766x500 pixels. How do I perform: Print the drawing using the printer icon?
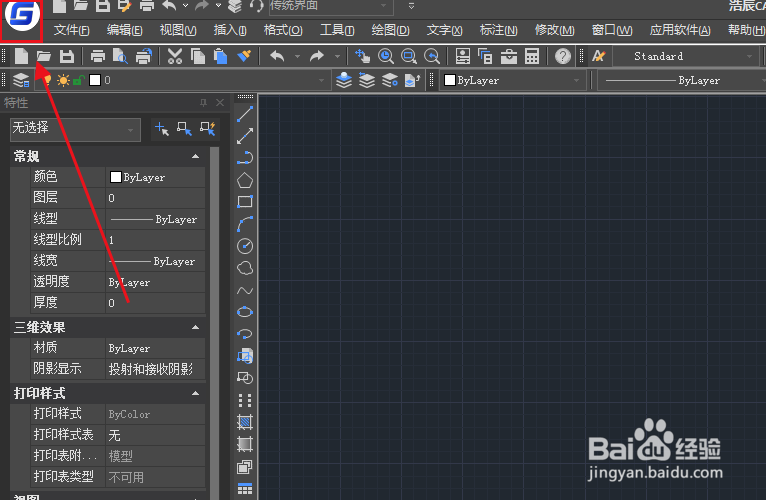pos(98,56)
